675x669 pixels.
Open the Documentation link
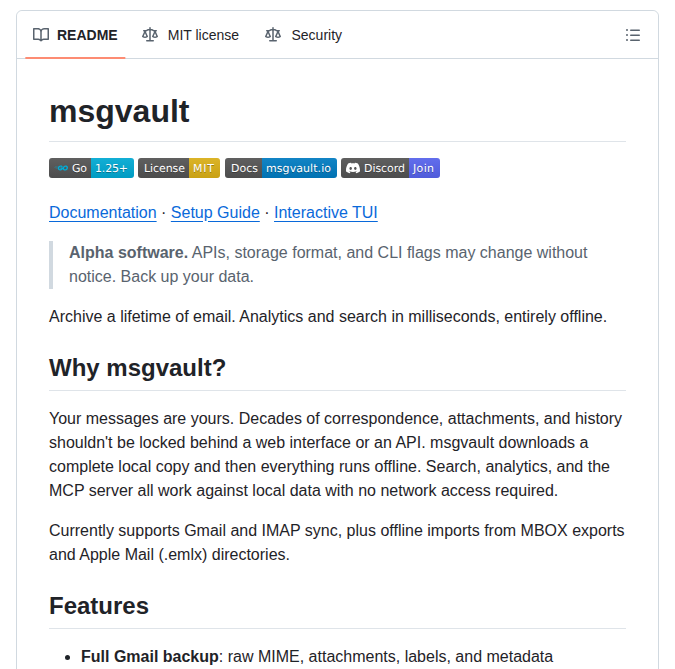[x=103, y=212]
